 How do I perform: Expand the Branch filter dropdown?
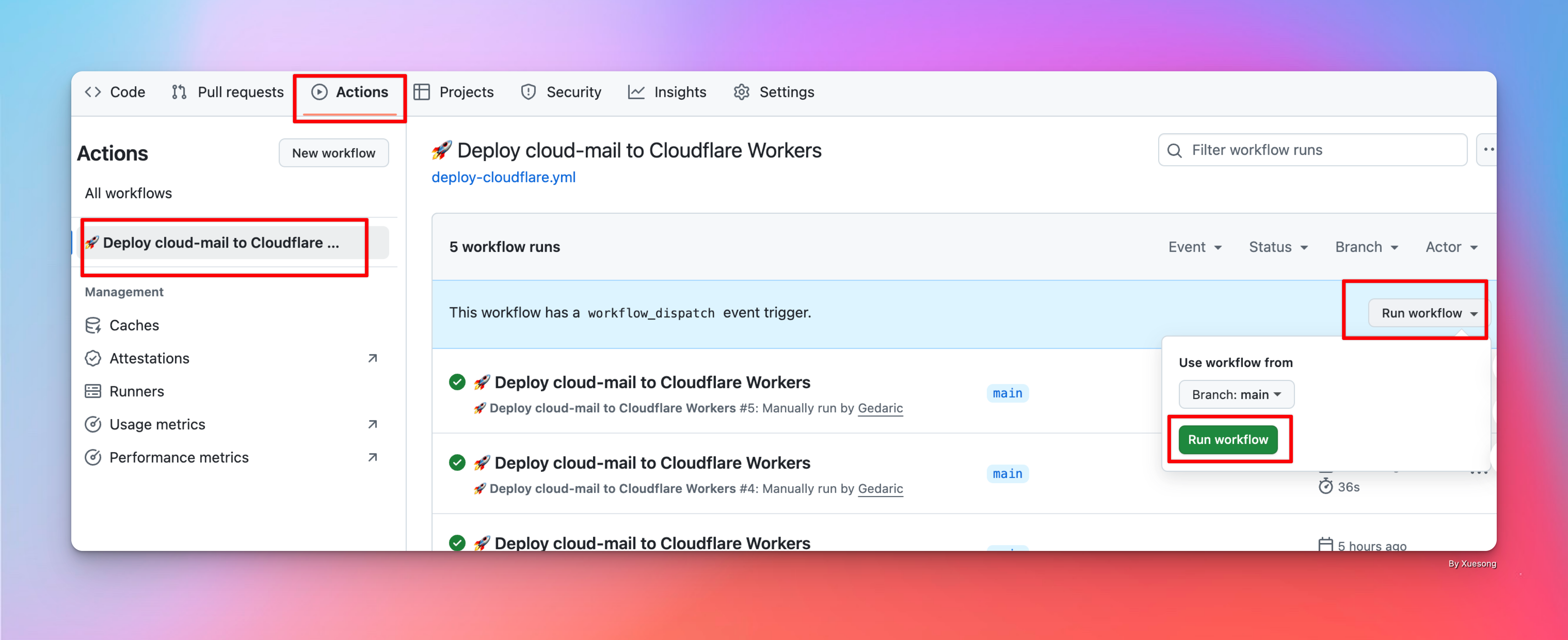[x=1367, y=247]
